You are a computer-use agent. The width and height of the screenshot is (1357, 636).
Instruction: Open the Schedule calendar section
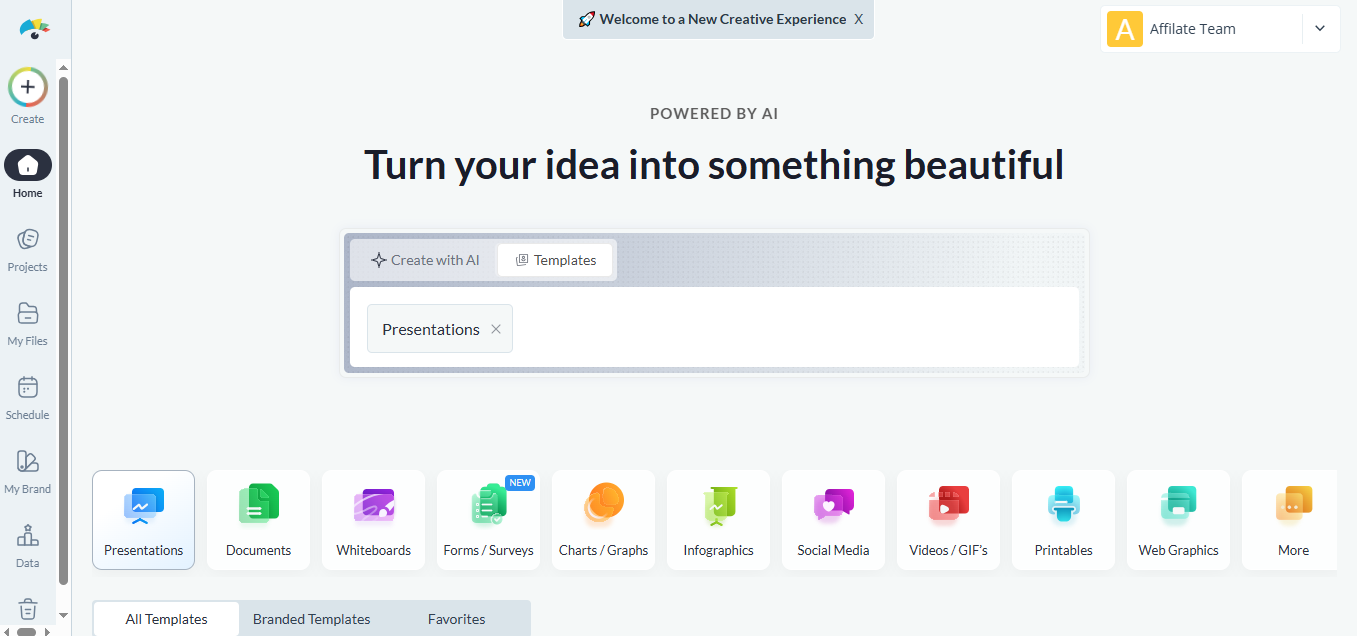click(28, 397)
